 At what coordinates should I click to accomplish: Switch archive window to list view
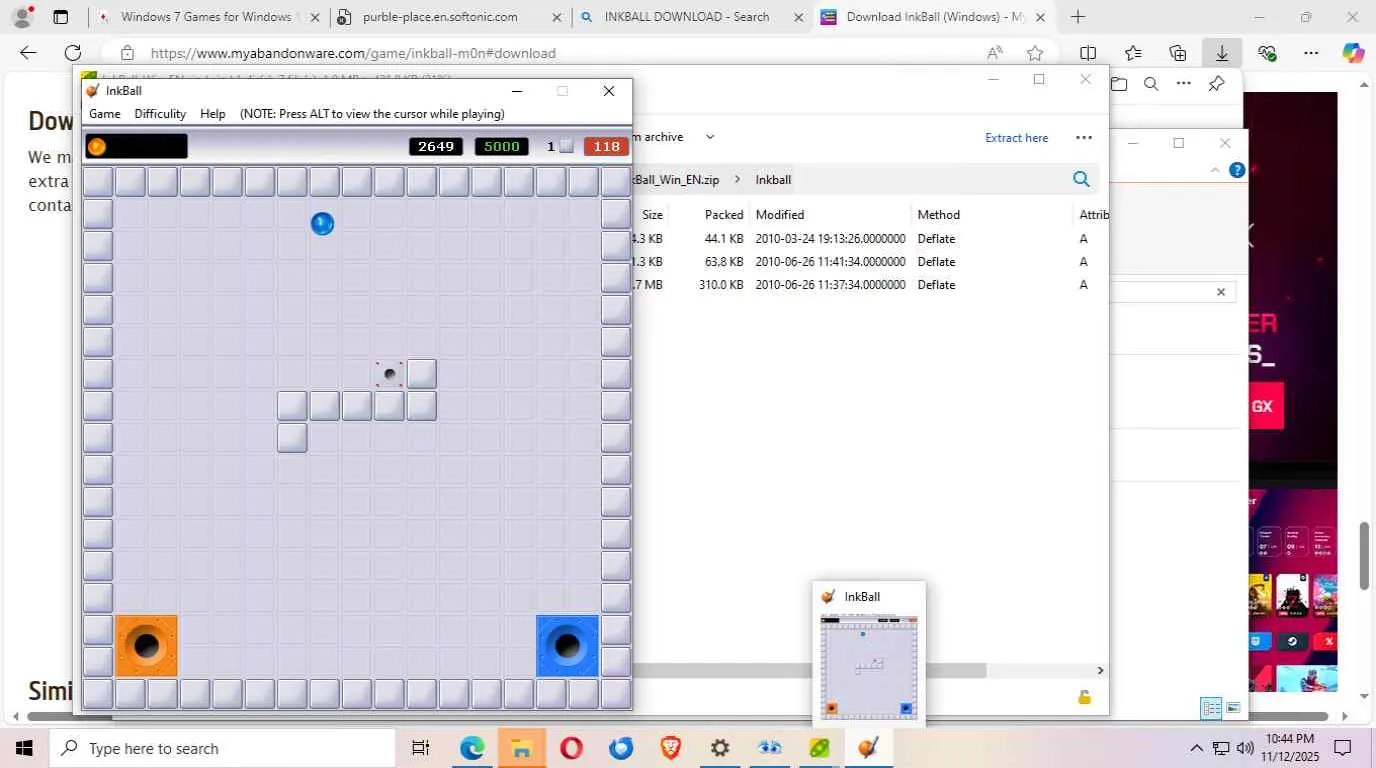tap(1211, 709)
